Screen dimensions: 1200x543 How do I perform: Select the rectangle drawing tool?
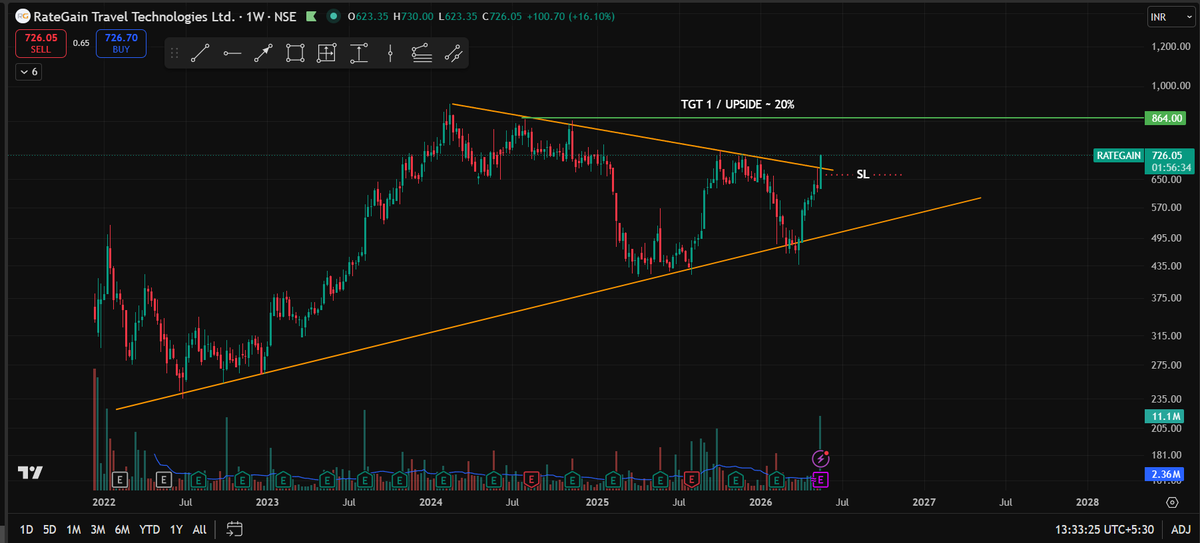295,53
